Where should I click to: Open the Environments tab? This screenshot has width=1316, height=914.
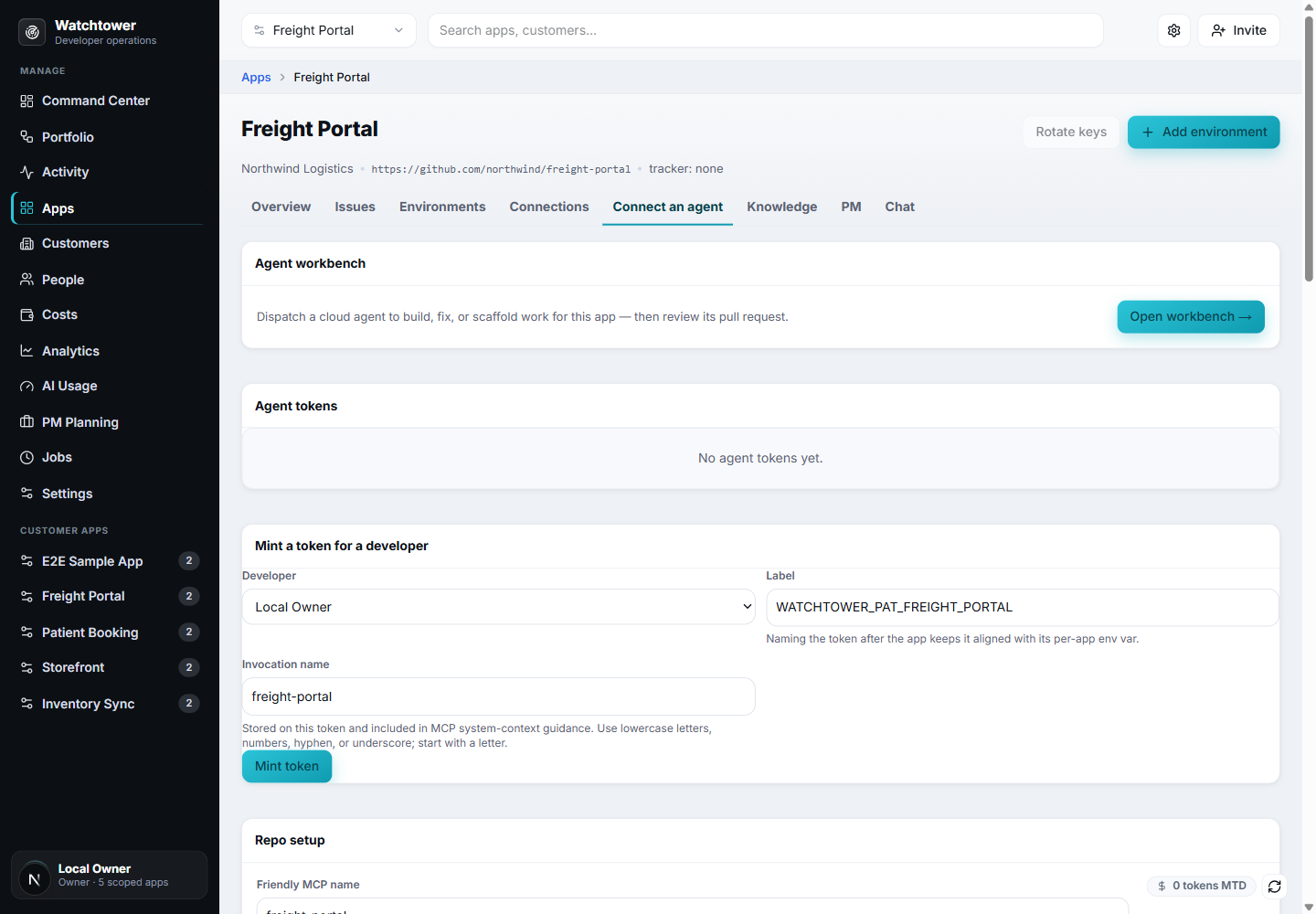[442, 207]
